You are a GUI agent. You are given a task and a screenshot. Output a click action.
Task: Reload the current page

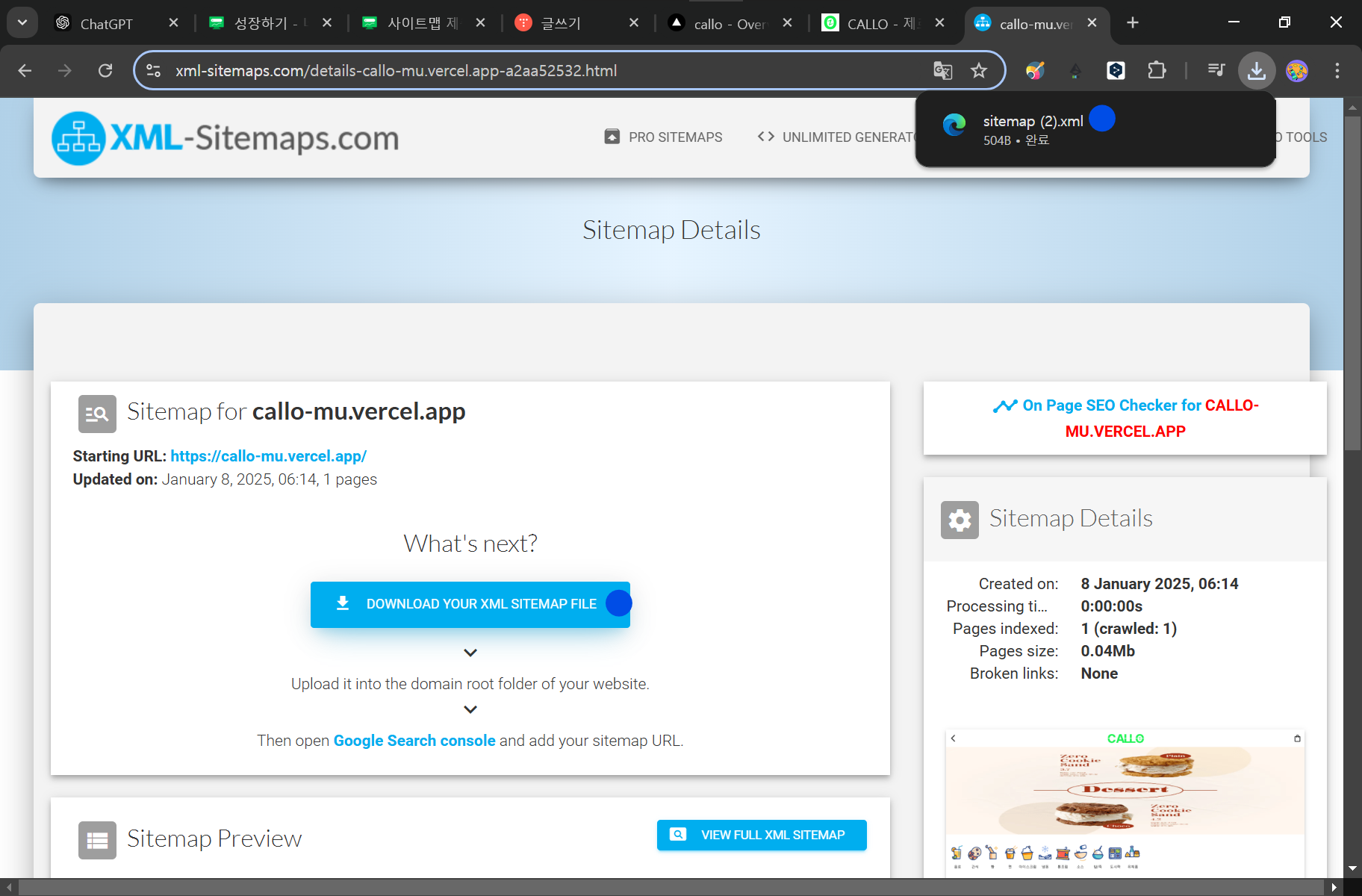click(x=105, y=70)
